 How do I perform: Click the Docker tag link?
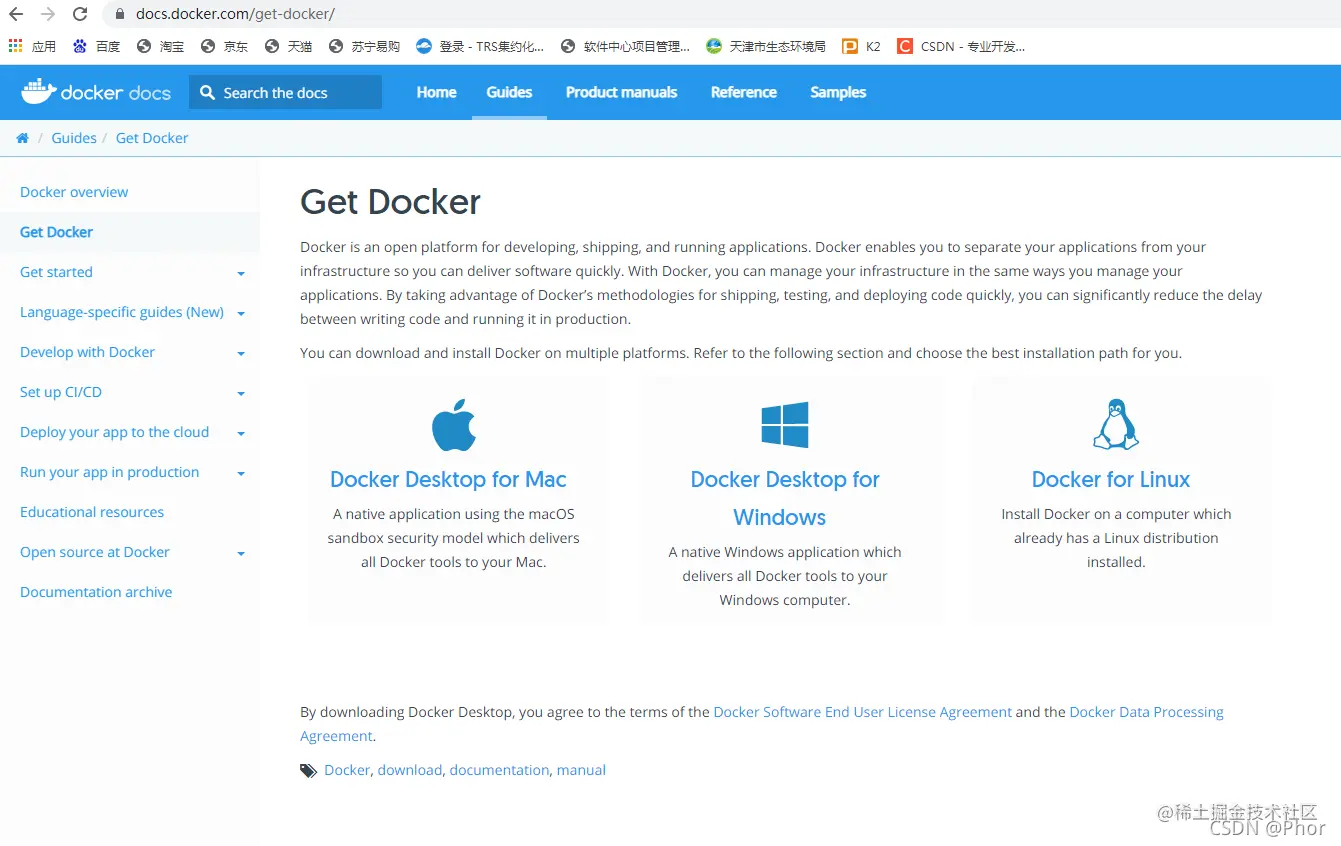(347, 770)
